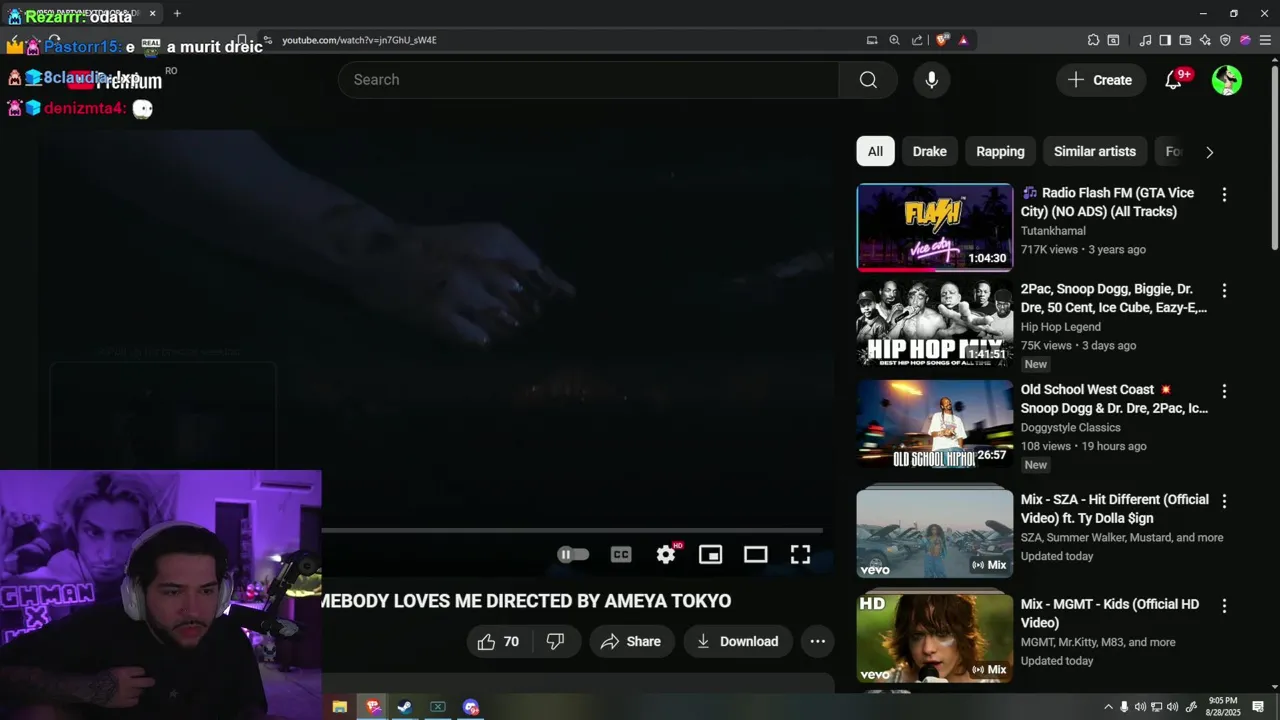Select the All filter chip
Viewport: 1280px width, 720px height.
pos(875,151)
